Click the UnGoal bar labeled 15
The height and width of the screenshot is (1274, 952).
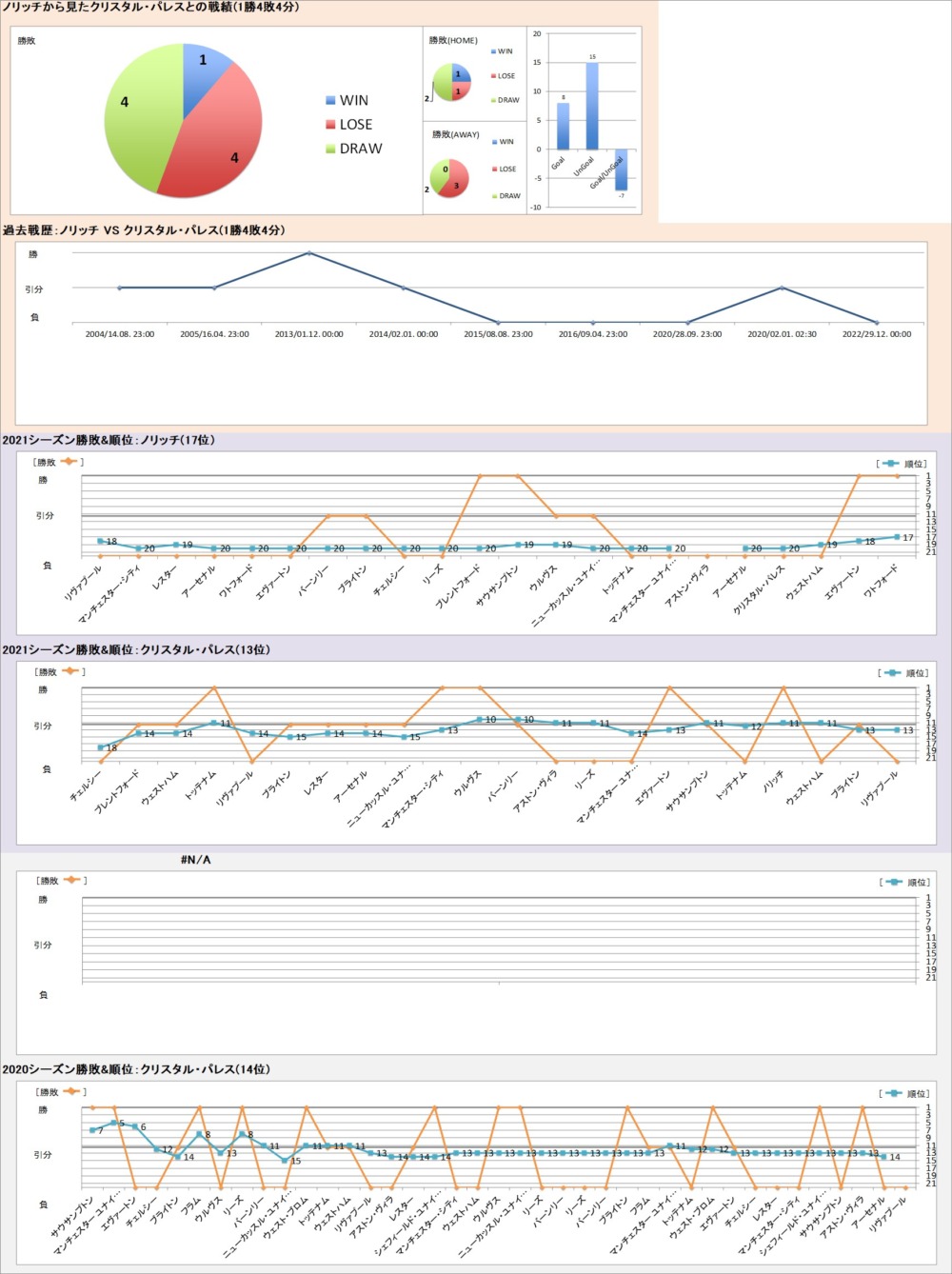(592, 105)
